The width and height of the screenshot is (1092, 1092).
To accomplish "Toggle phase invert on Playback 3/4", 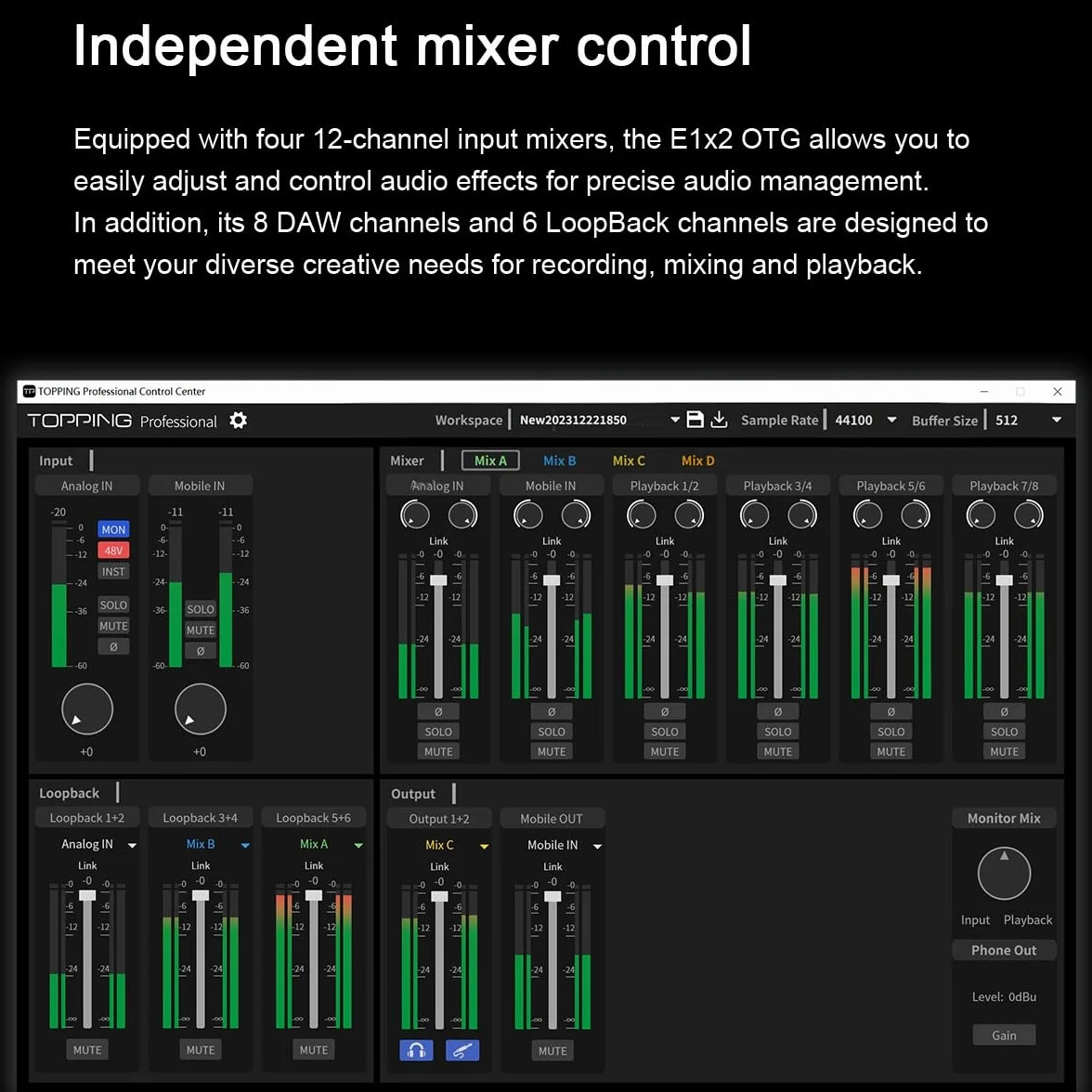I will tap(778, 711).
